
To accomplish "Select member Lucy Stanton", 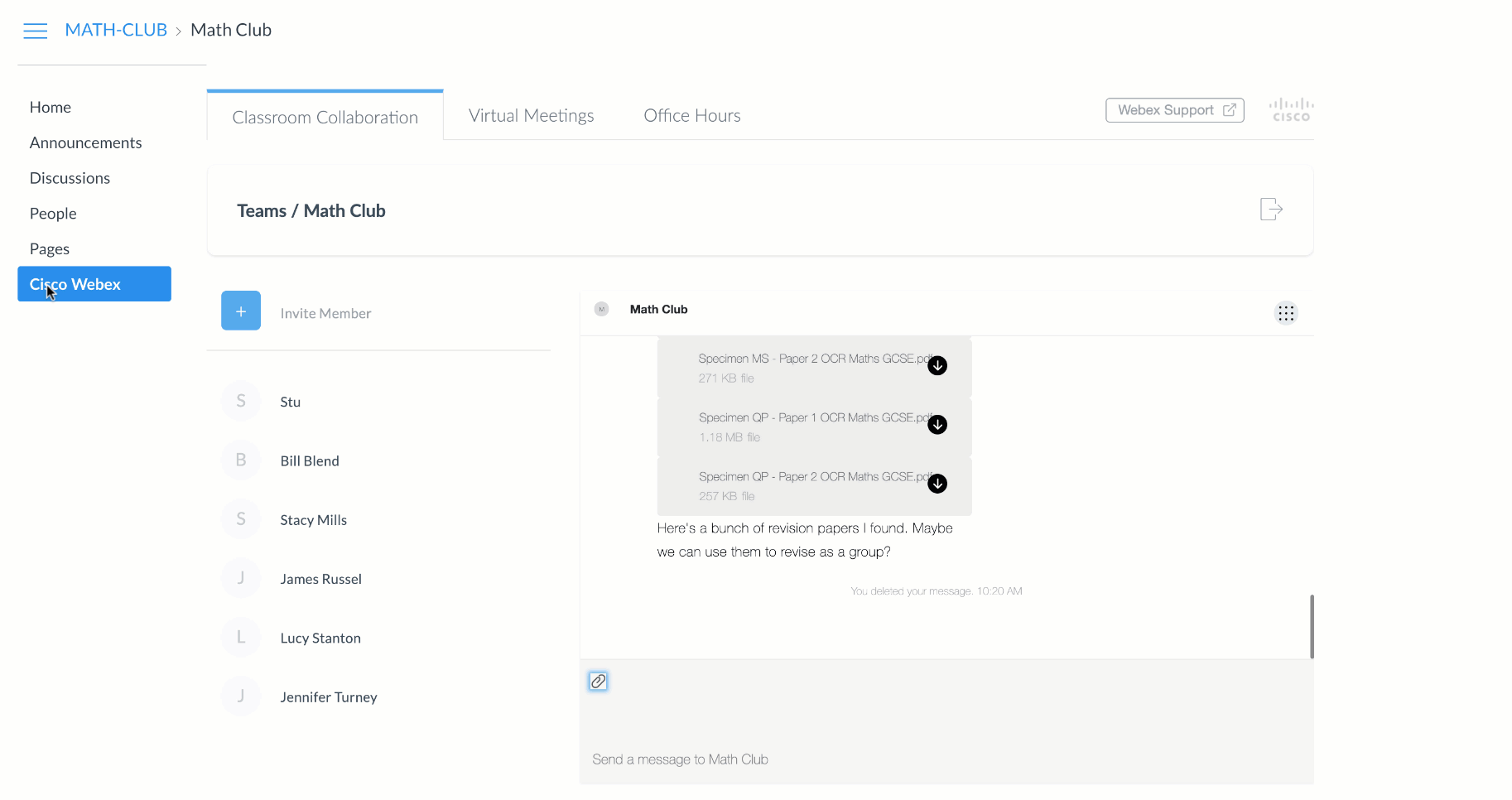I will pos(320,638).
